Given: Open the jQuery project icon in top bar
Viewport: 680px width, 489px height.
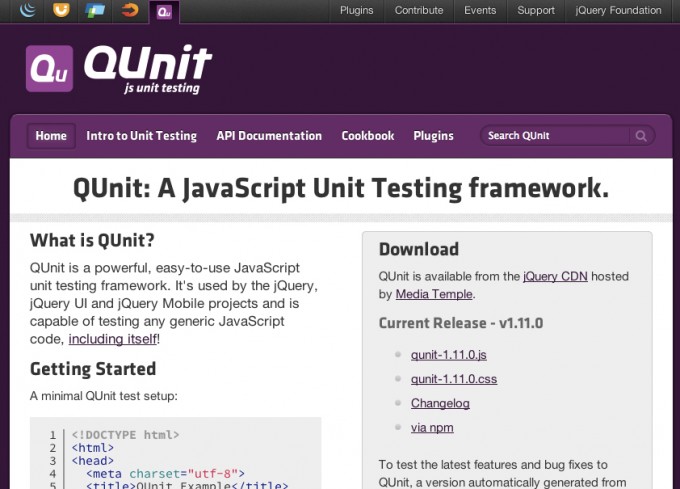Looking at the screenshot, I should coord(28,10).
